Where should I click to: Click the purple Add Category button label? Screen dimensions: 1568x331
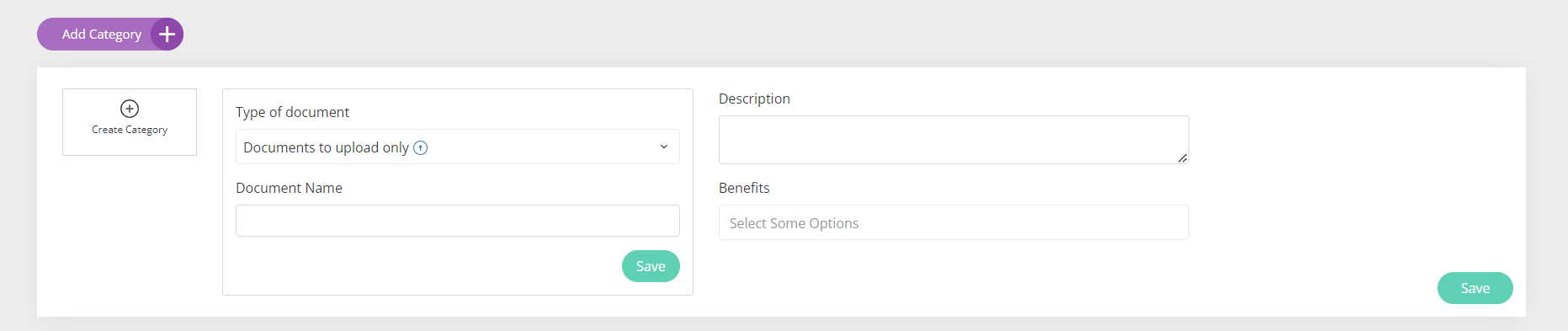(101, 35)
